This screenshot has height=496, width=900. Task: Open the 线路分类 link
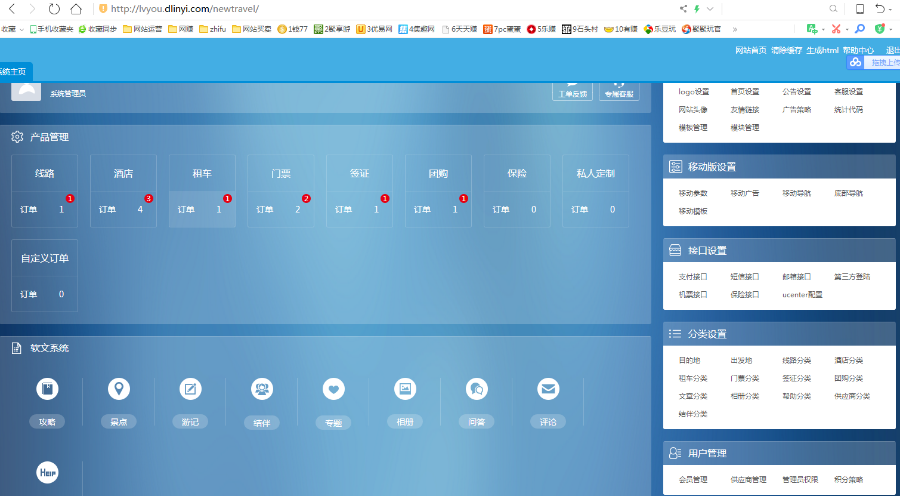796,361
